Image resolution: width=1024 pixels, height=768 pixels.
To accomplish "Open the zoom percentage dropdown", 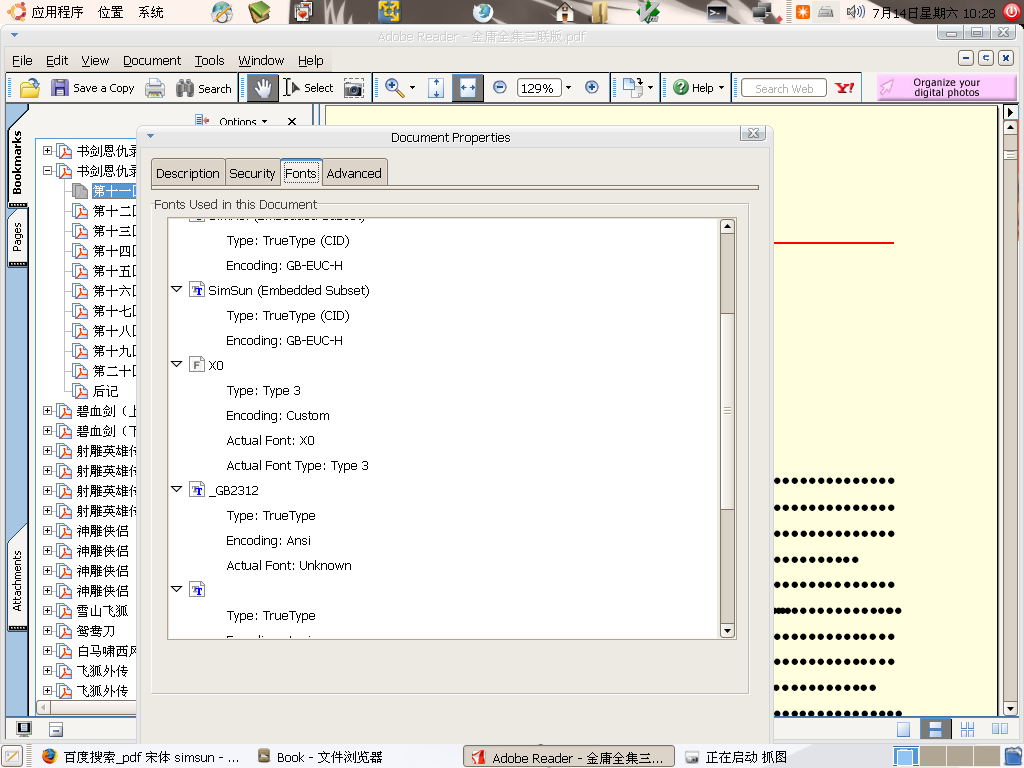I will [x=568, y=88].
